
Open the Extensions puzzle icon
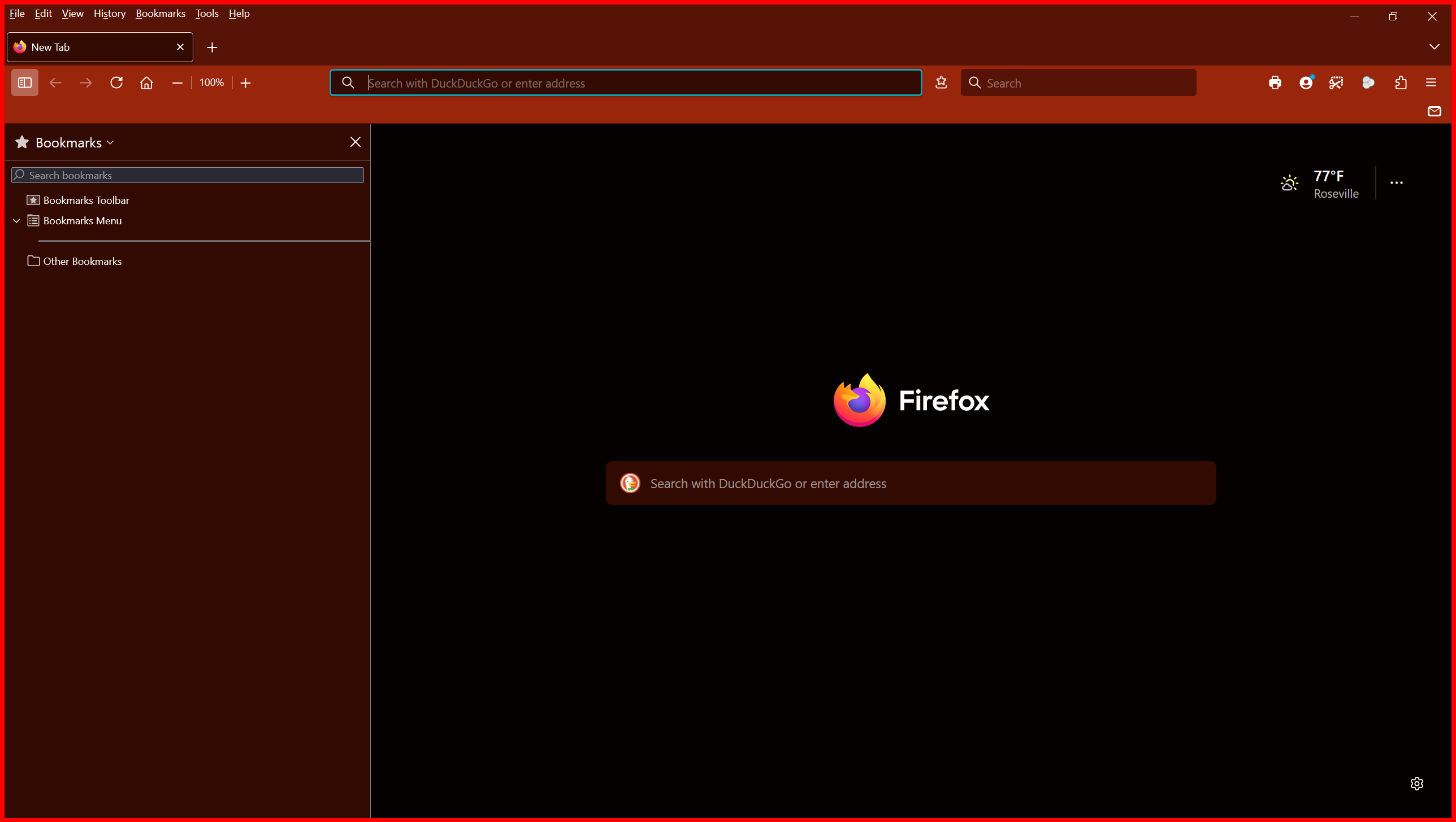tap(1401, 82)
